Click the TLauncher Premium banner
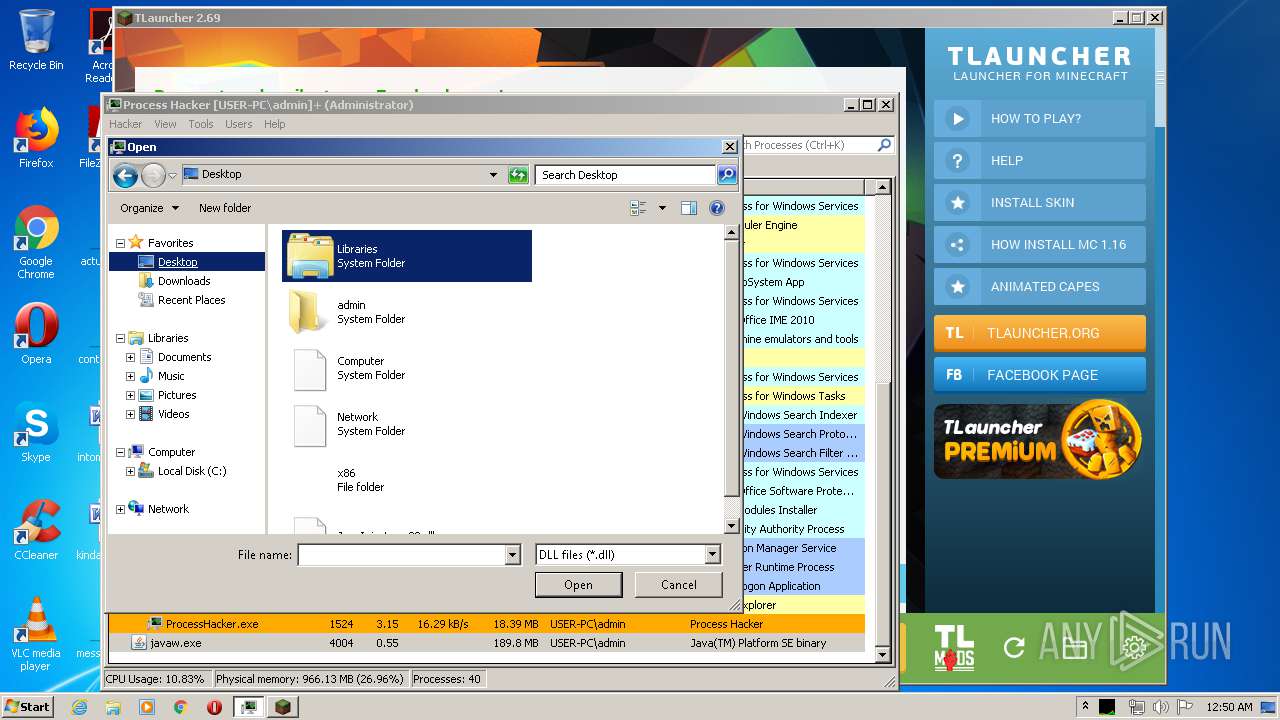 pyautogui.click(x=1040, y=441)
